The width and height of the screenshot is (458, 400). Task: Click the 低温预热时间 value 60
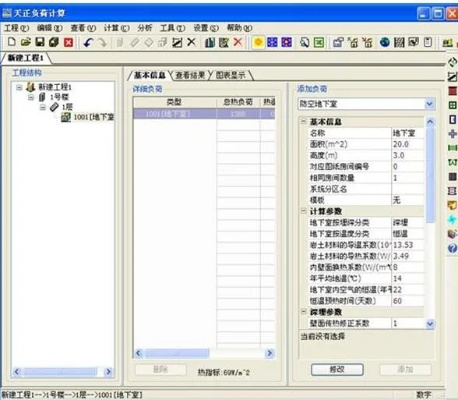(407, 301)
